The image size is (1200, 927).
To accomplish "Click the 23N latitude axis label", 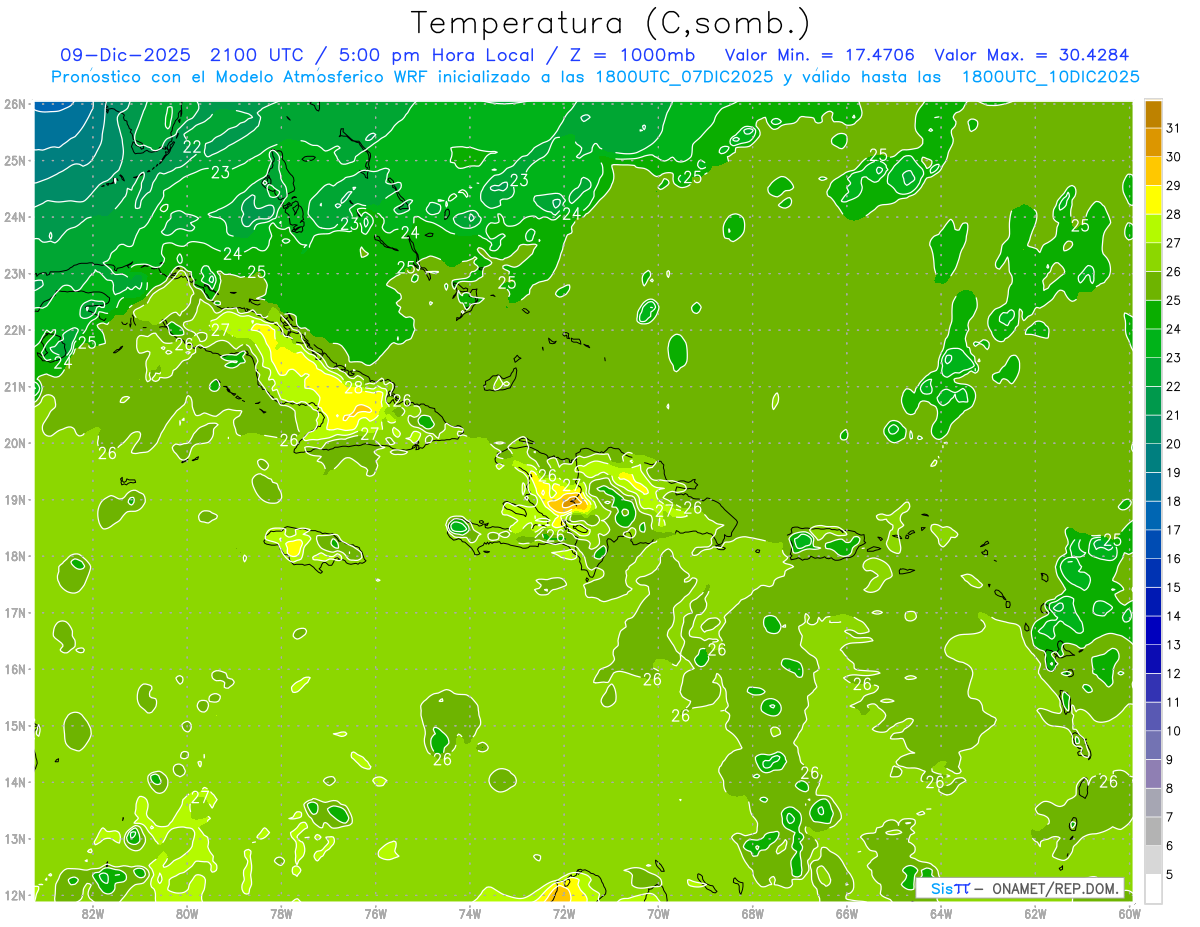I will pos(15,273).
